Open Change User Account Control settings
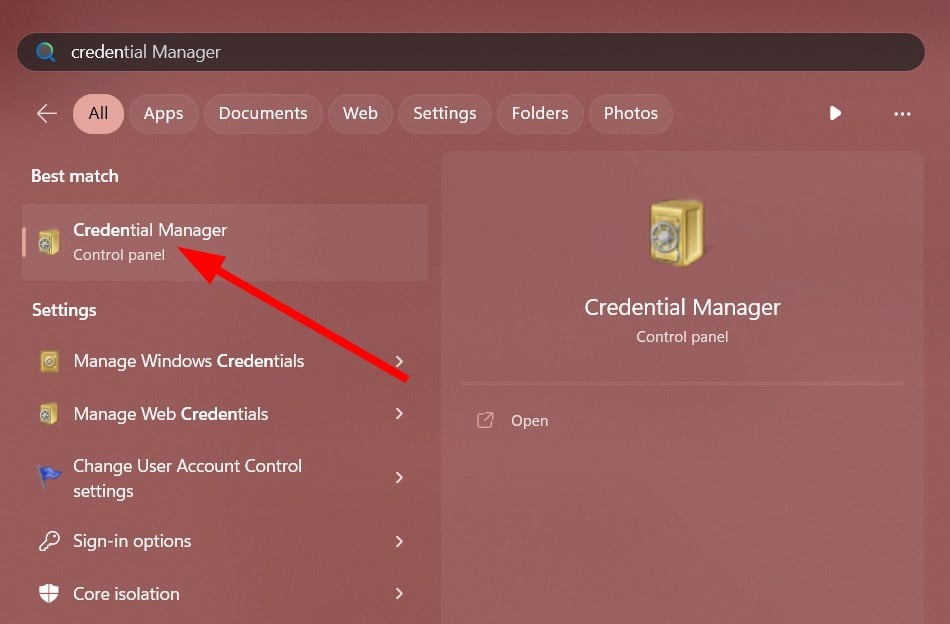 tap(187, 478)
